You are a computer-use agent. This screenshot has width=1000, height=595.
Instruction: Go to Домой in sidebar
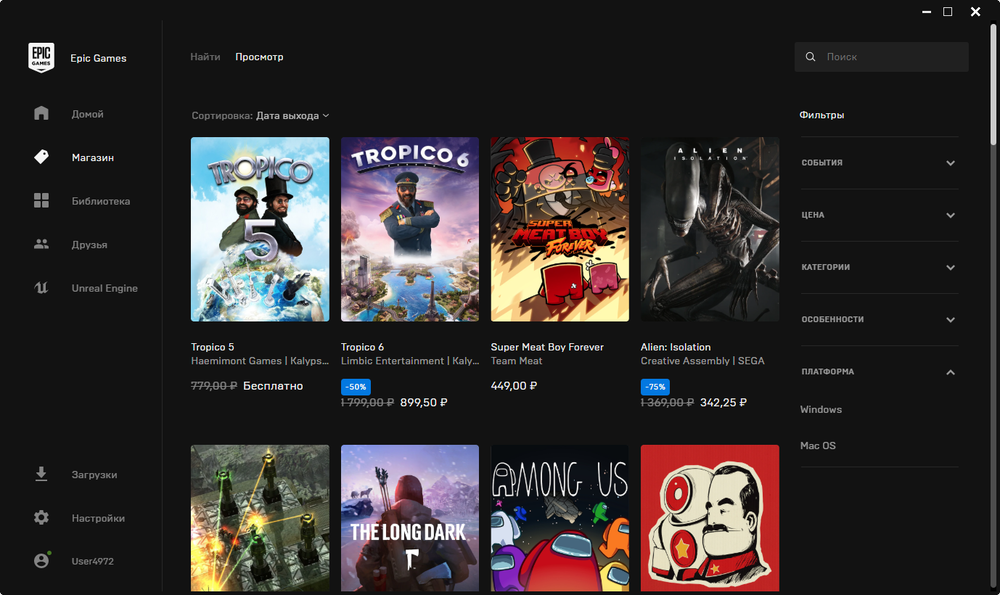coord(87,114)
